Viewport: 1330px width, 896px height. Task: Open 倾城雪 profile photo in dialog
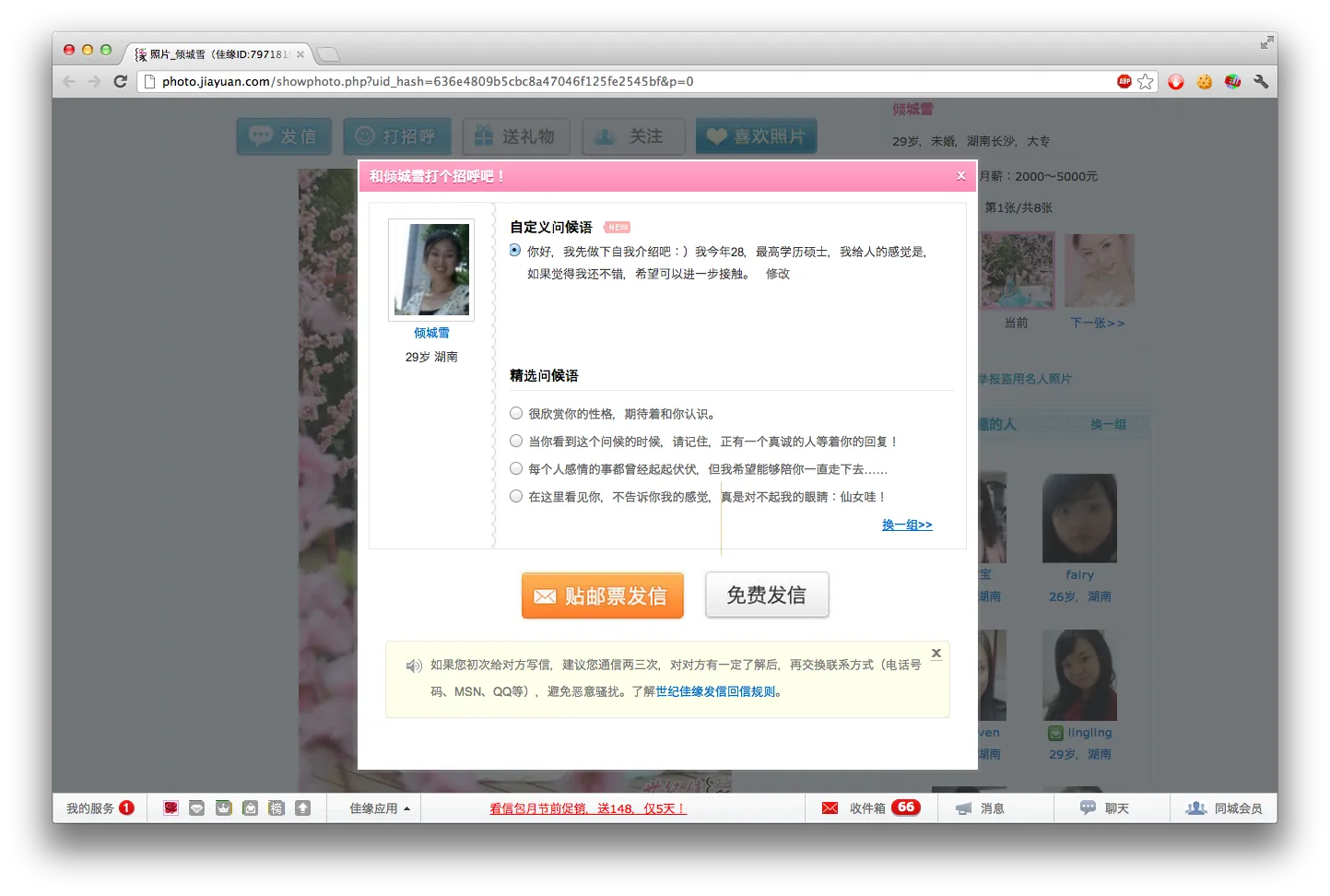click(x=431, y=269)
